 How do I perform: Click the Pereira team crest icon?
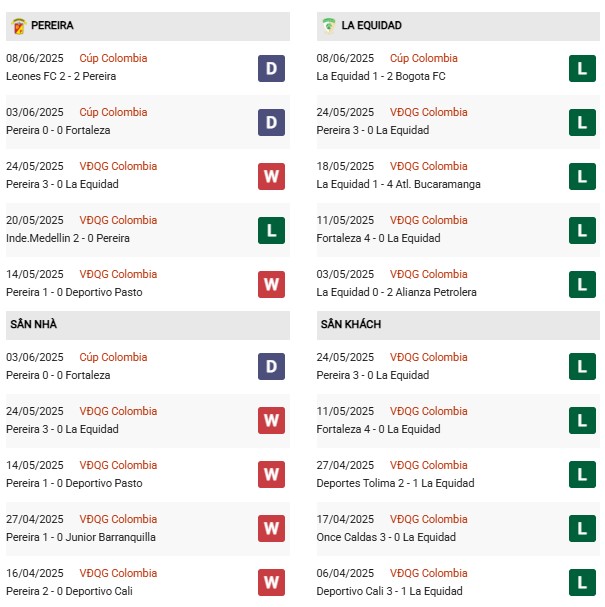coord(18,25)
